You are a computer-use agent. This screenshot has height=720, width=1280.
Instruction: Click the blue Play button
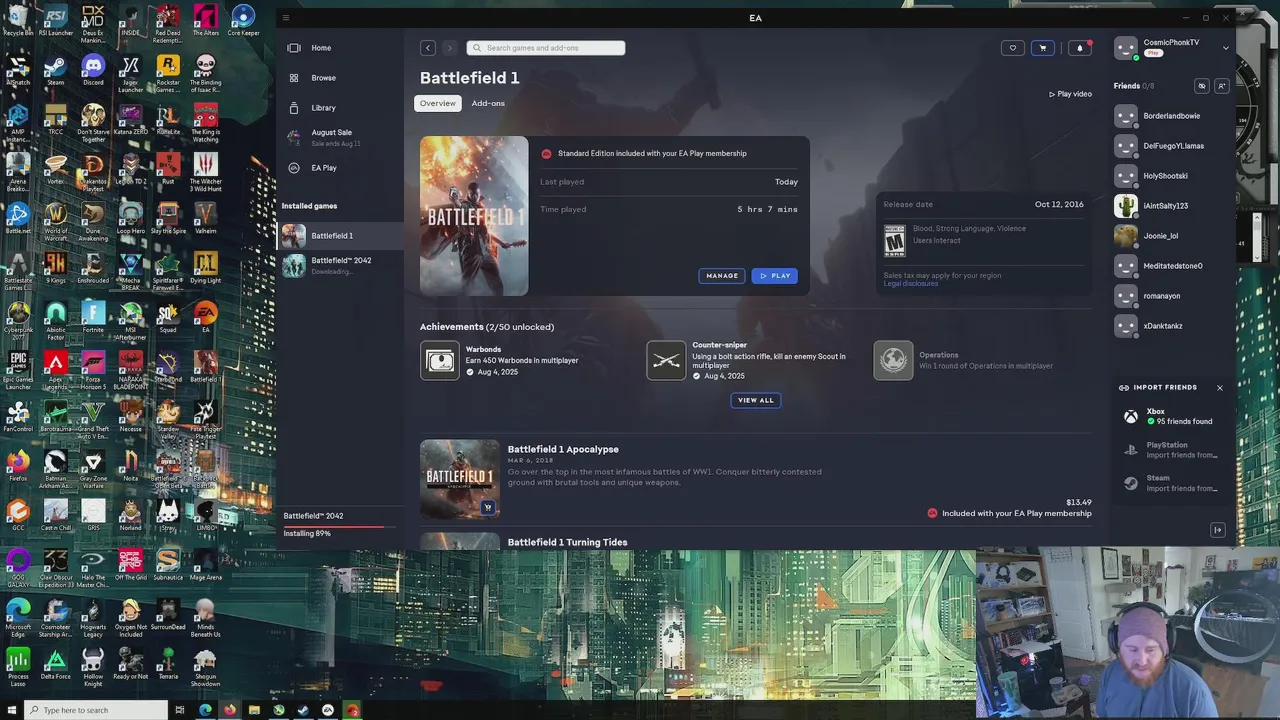tap(775, 276)
